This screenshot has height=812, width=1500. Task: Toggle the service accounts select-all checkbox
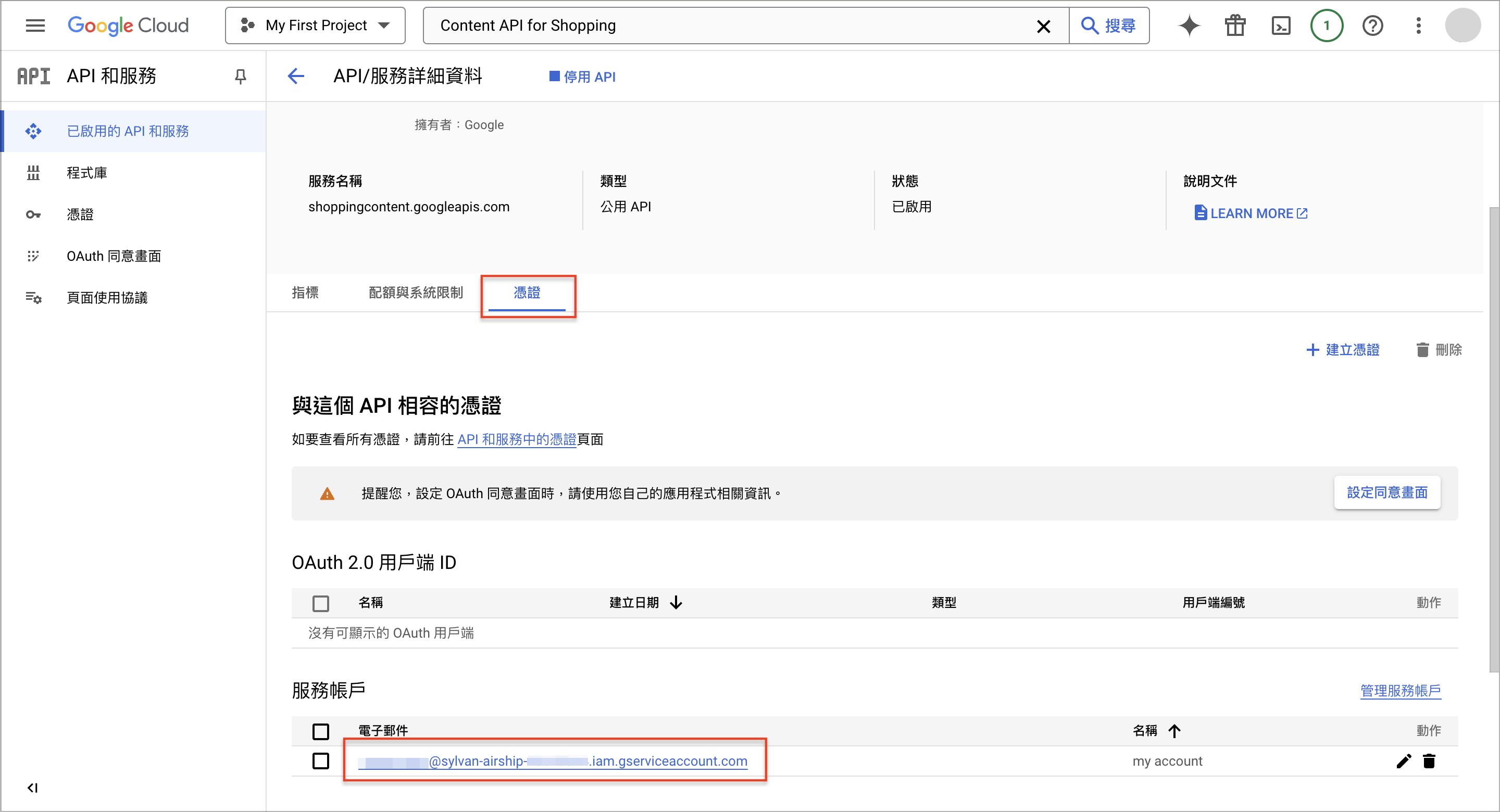click(x=321, y=732)
